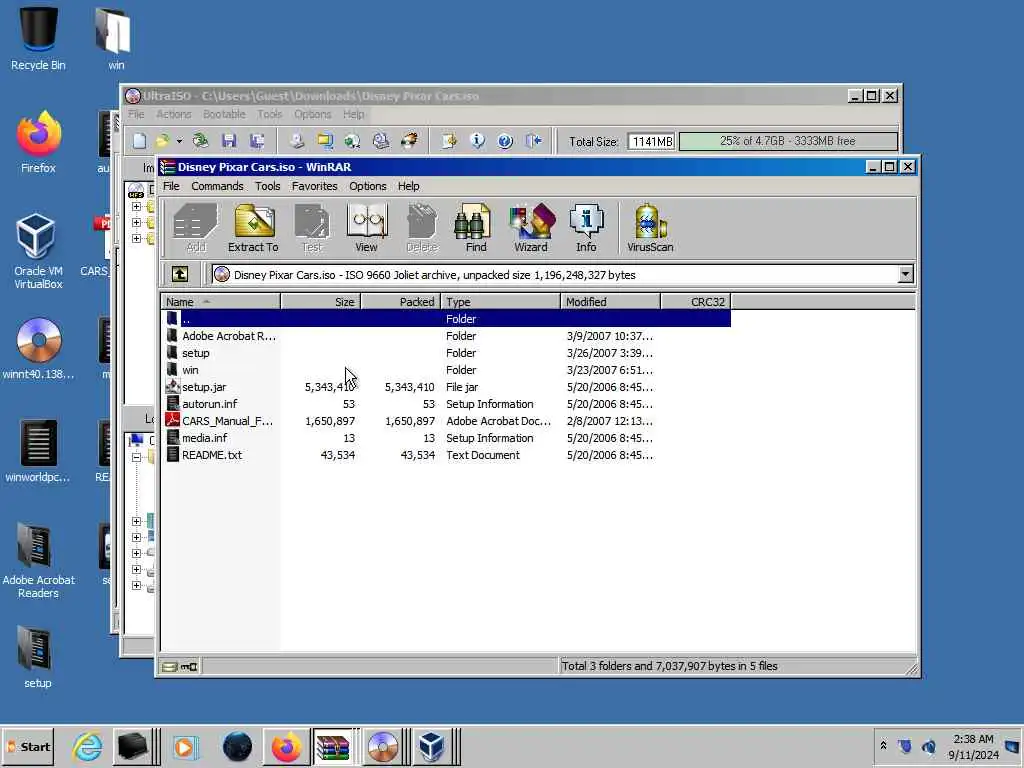Click the Open folder icon in UltraISO
This screenshot has width=1024, height=768.
[162, 140]
